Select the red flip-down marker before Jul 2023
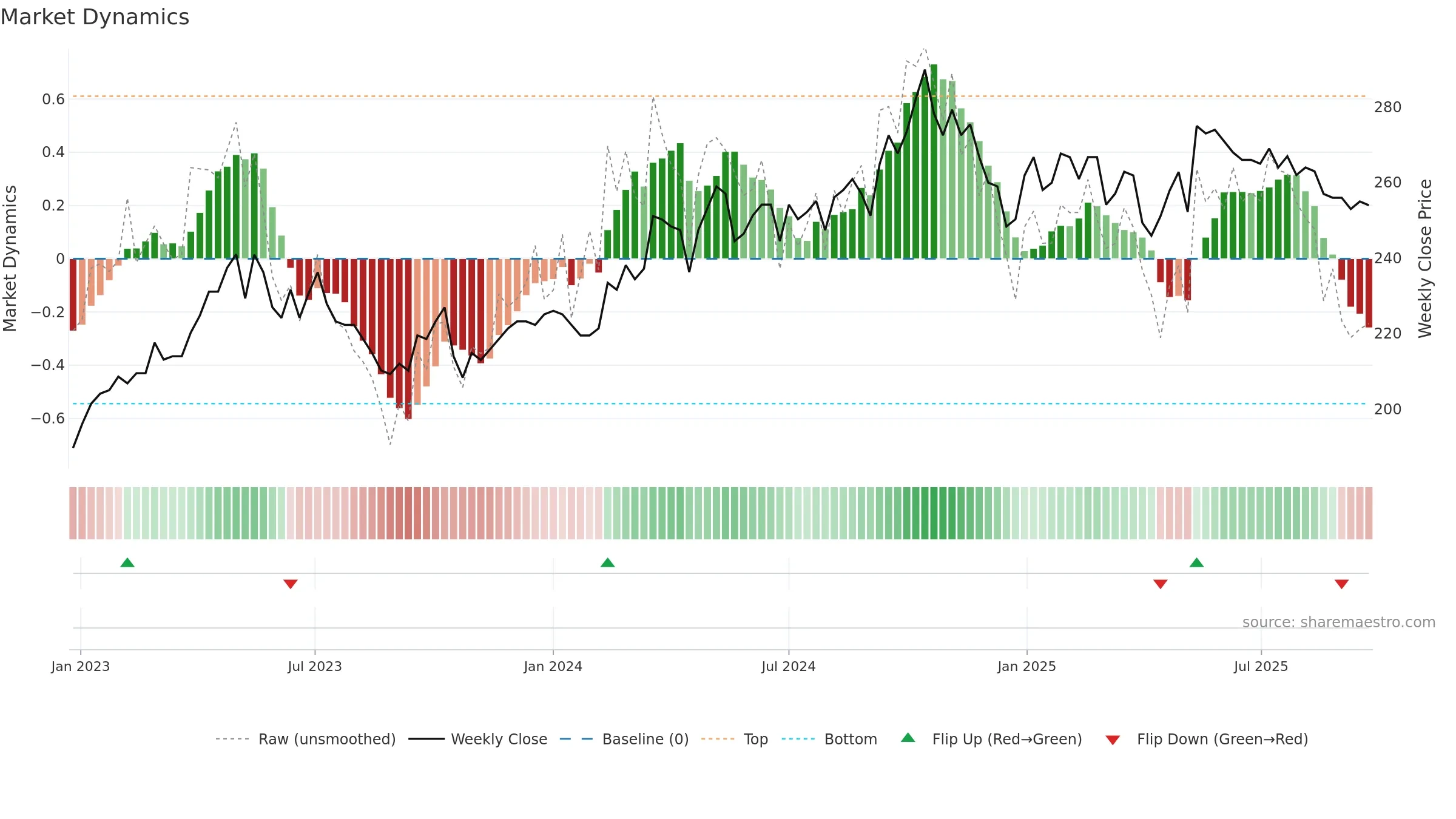Image resolution: width=1456 pixels, height=819 pixels. click(x=291, y=584)
